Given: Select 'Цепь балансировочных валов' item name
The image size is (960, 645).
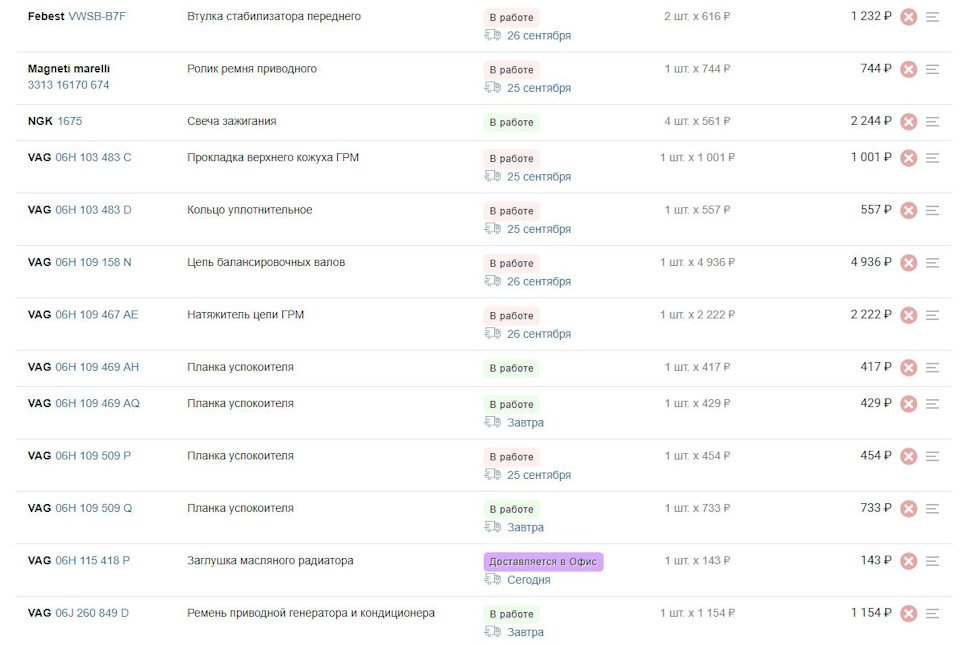Looking at the screenshot, I should (266, 262).
